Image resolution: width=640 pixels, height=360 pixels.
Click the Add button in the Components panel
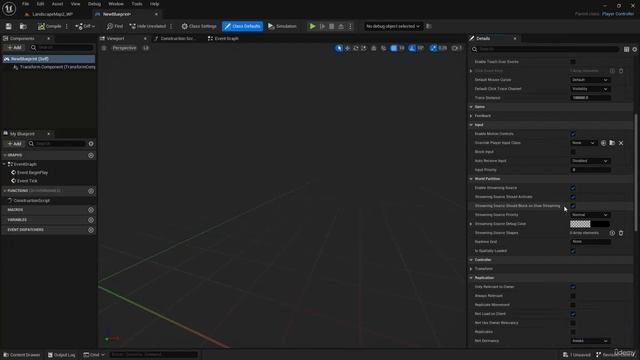point(14,48)
